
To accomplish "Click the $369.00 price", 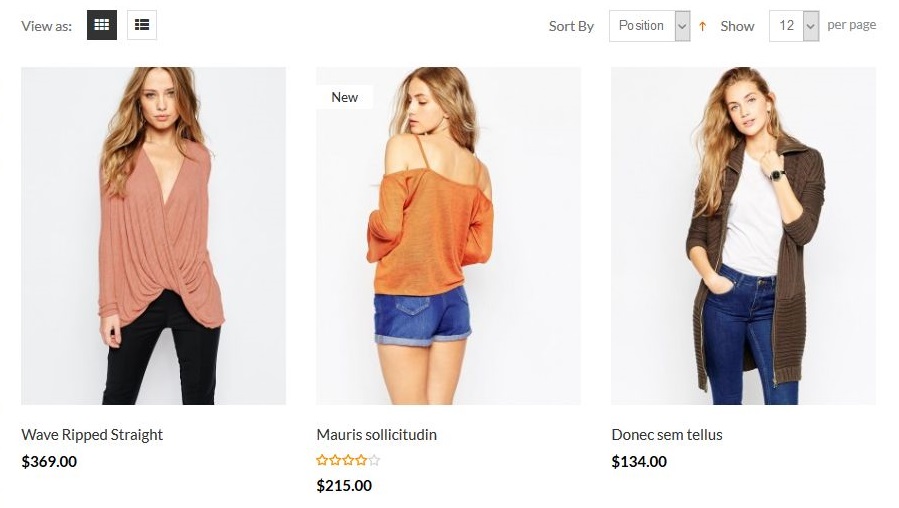I will 49,462.
